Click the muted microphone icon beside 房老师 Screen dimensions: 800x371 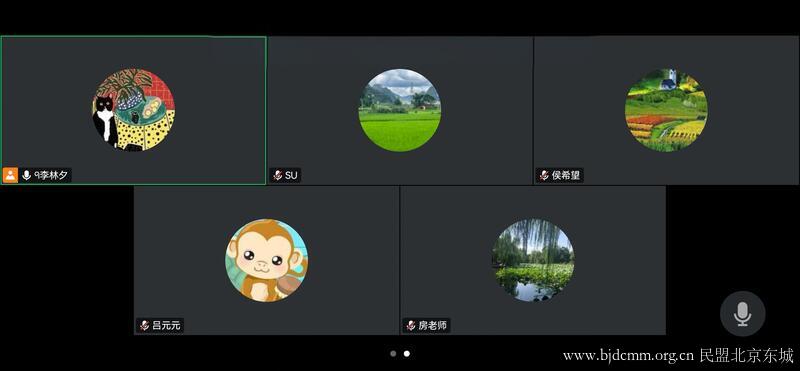coord(411,325)
